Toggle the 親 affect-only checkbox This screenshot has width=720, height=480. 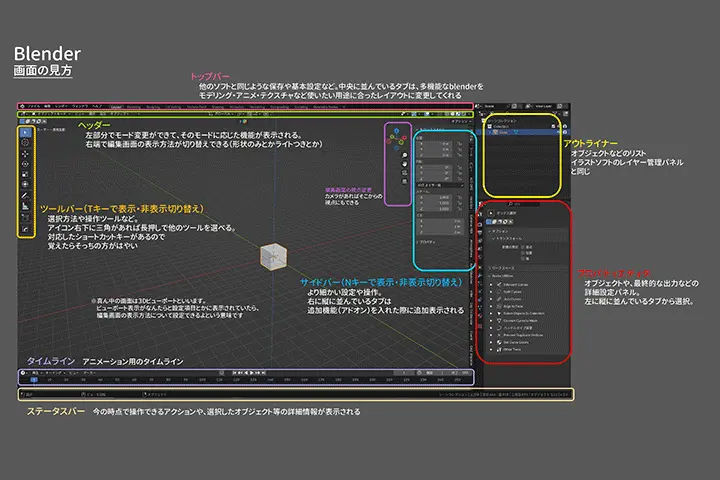tap(523, 259)
